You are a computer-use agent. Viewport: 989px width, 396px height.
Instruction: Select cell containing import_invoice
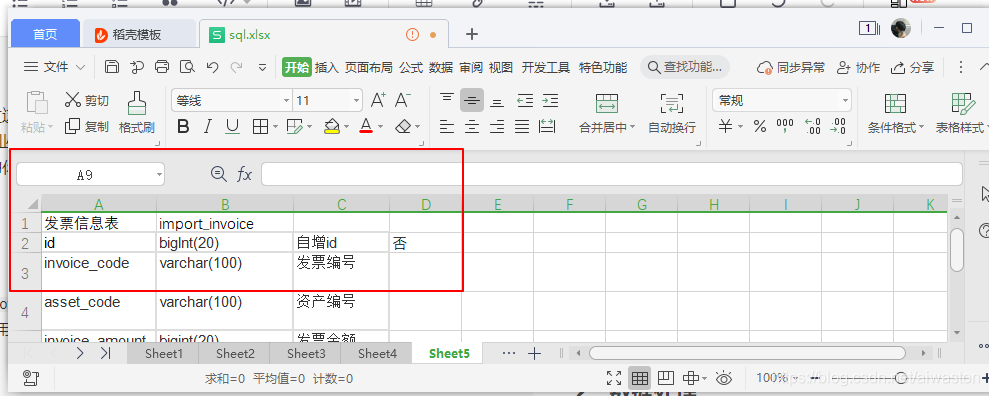click(x=225, y=223)
